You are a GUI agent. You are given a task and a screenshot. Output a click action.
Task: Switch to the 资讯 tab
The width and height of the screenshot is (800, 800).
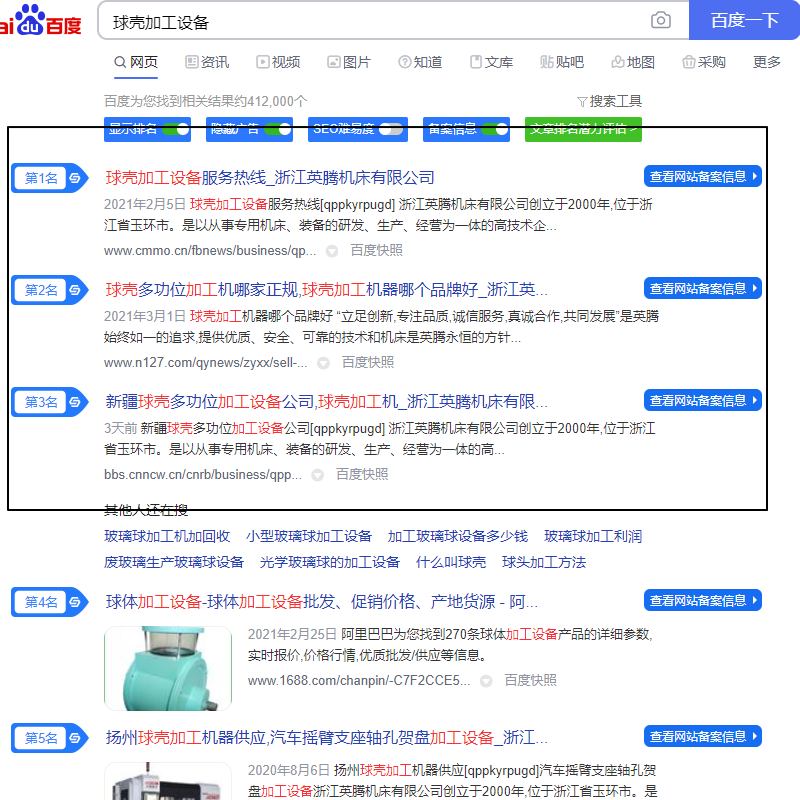(207, 62)
